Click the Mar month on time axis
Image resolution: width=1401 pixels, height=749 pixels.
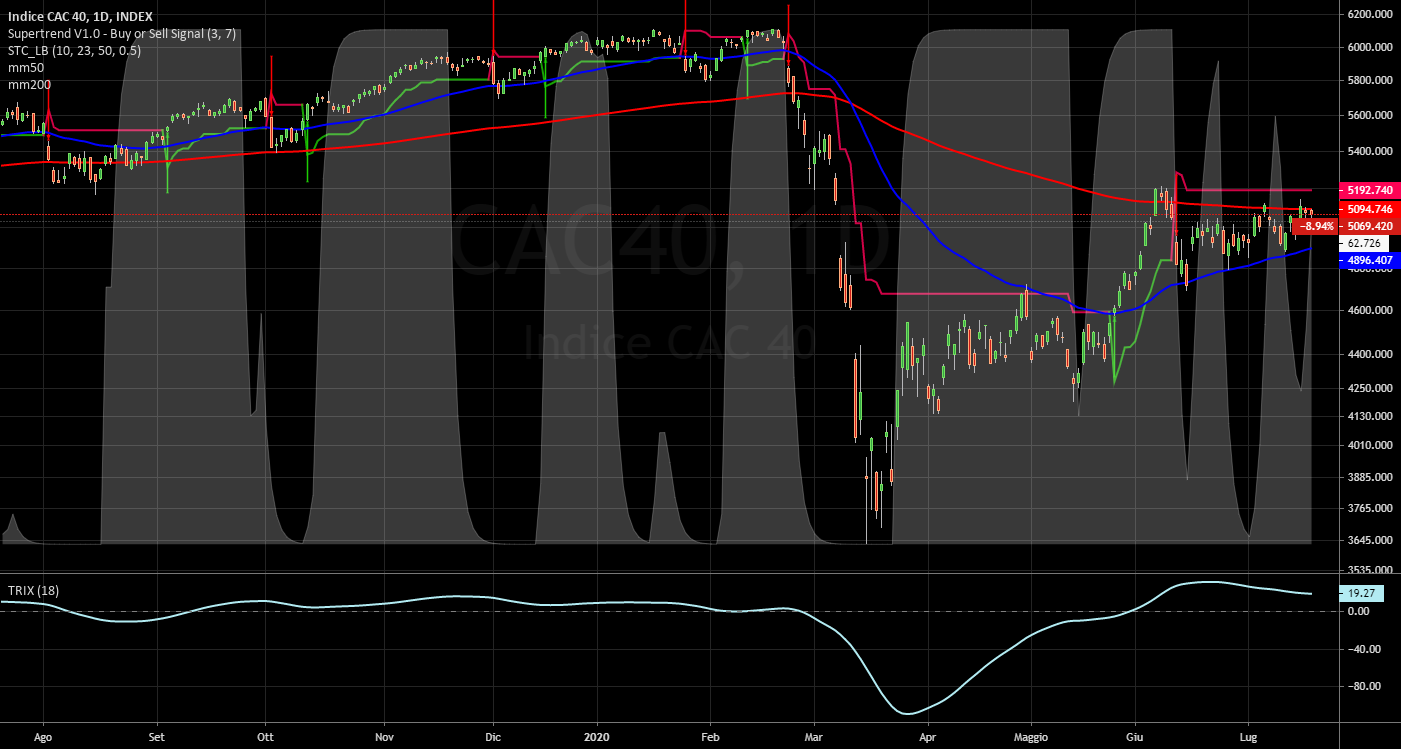813,737
